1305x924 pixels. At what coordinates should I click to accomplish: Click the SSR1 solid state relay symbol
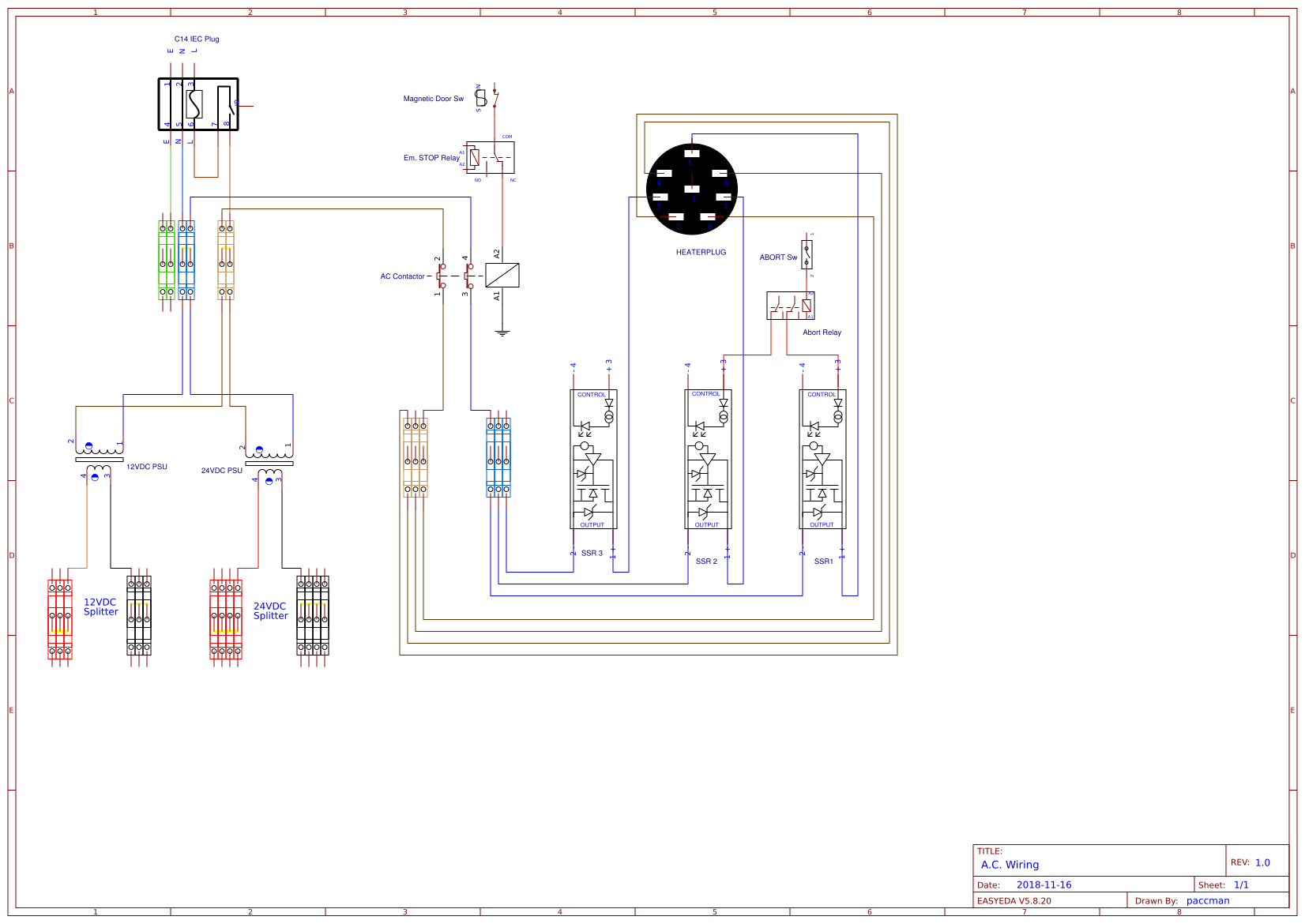click(x=822, y=458)
